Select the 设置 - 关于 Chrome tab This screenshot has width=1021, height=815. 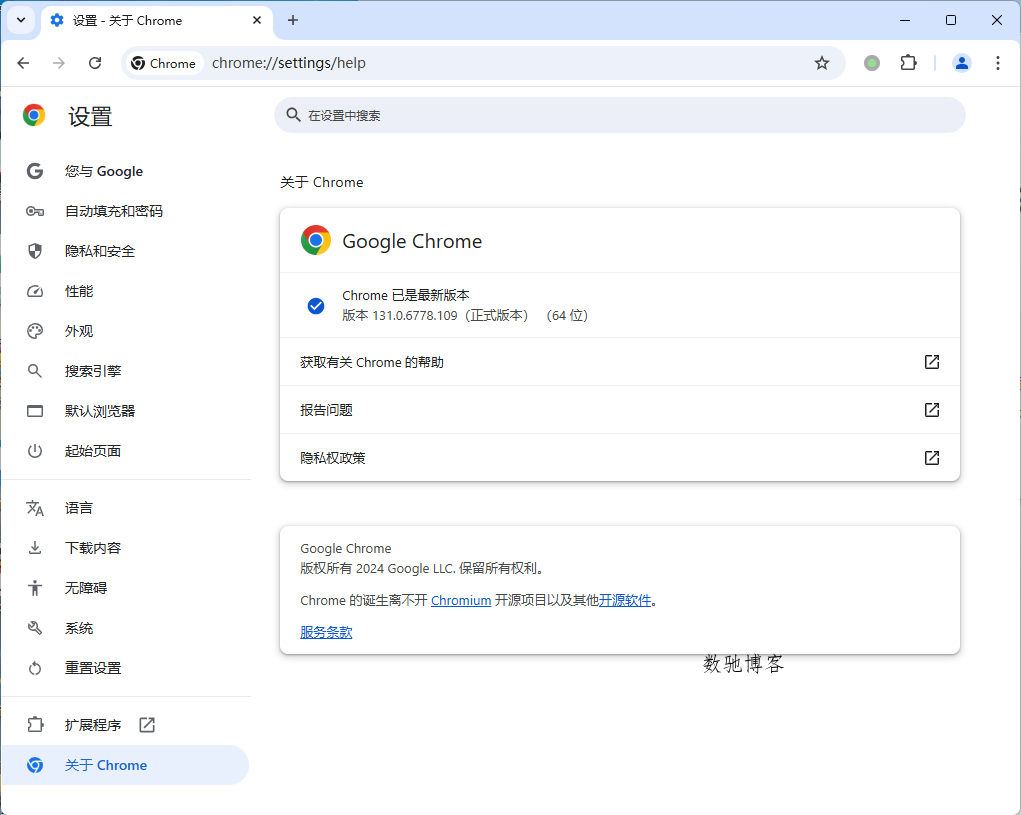[156, 21]
